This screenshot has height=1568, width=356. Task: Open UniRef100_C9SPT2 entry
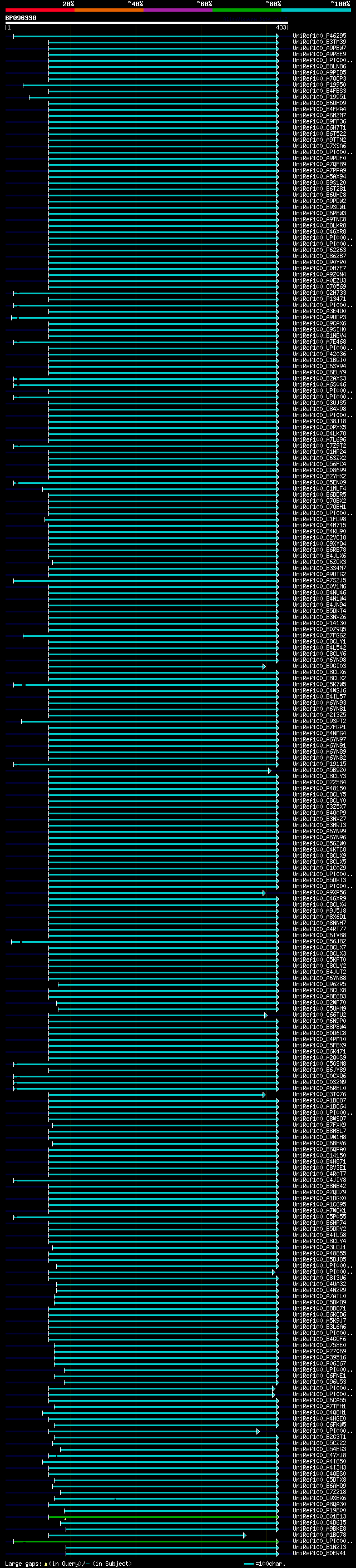[319, 721]
